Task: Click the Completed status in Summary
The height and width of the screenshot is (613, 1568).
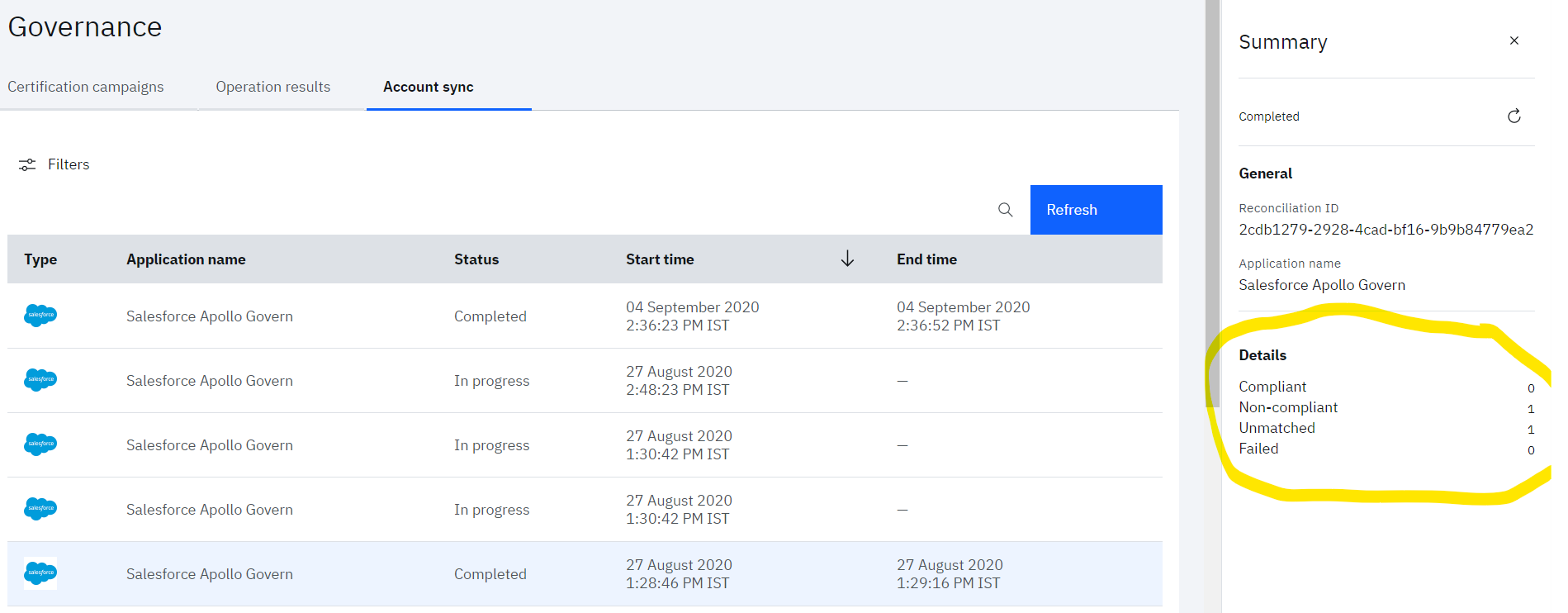Action: (1269, 116)
